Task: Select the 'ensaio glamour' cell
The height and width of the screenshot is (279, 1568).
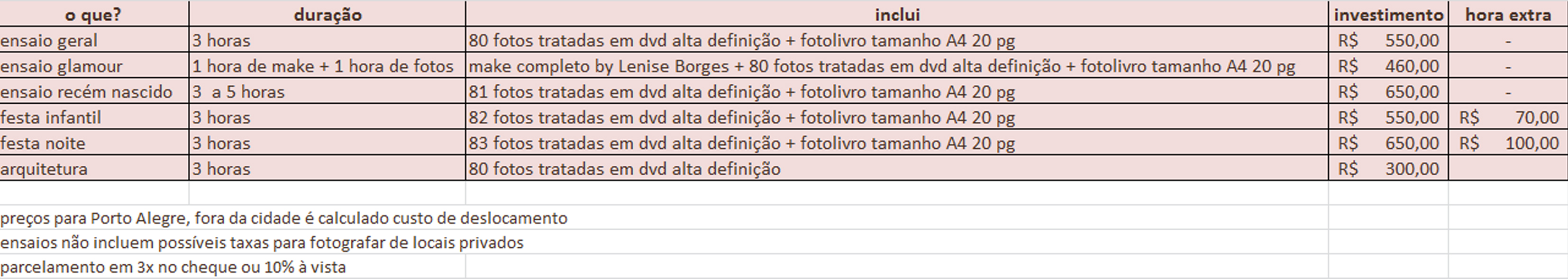Action: 94,66
